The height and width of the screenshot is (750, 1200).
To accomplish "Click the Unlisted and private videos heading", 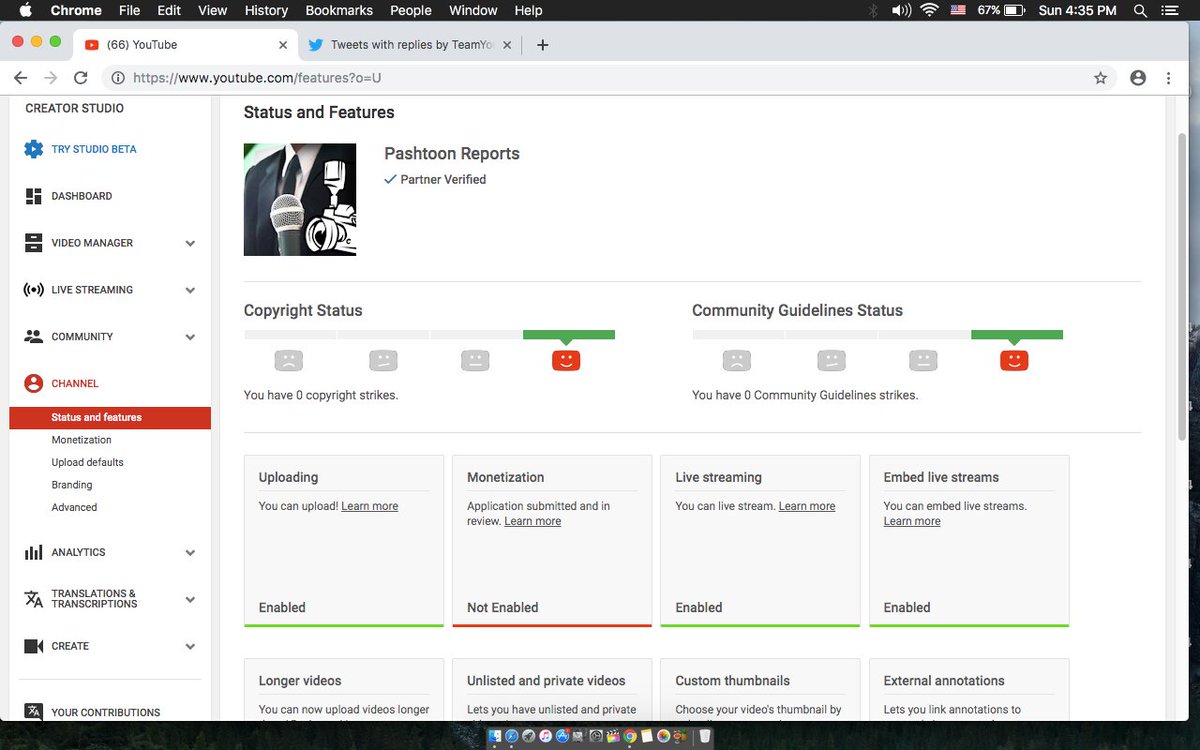I will point(546,681).
